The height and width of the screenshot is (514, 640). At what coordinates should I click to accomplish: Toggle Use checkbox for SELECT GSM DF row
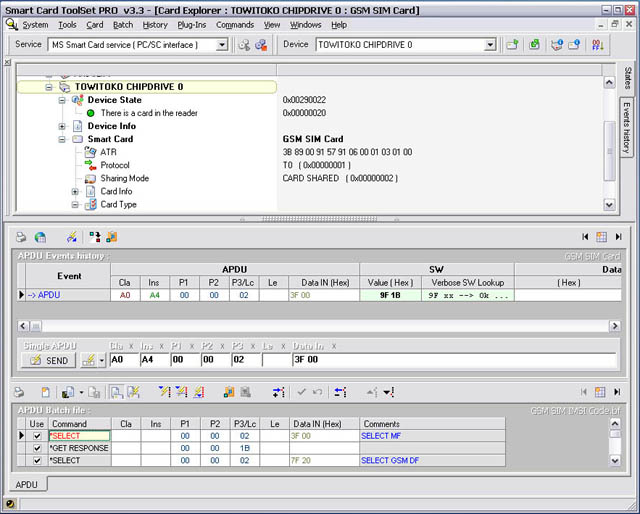pyautogui.click(x=37, y=460)
